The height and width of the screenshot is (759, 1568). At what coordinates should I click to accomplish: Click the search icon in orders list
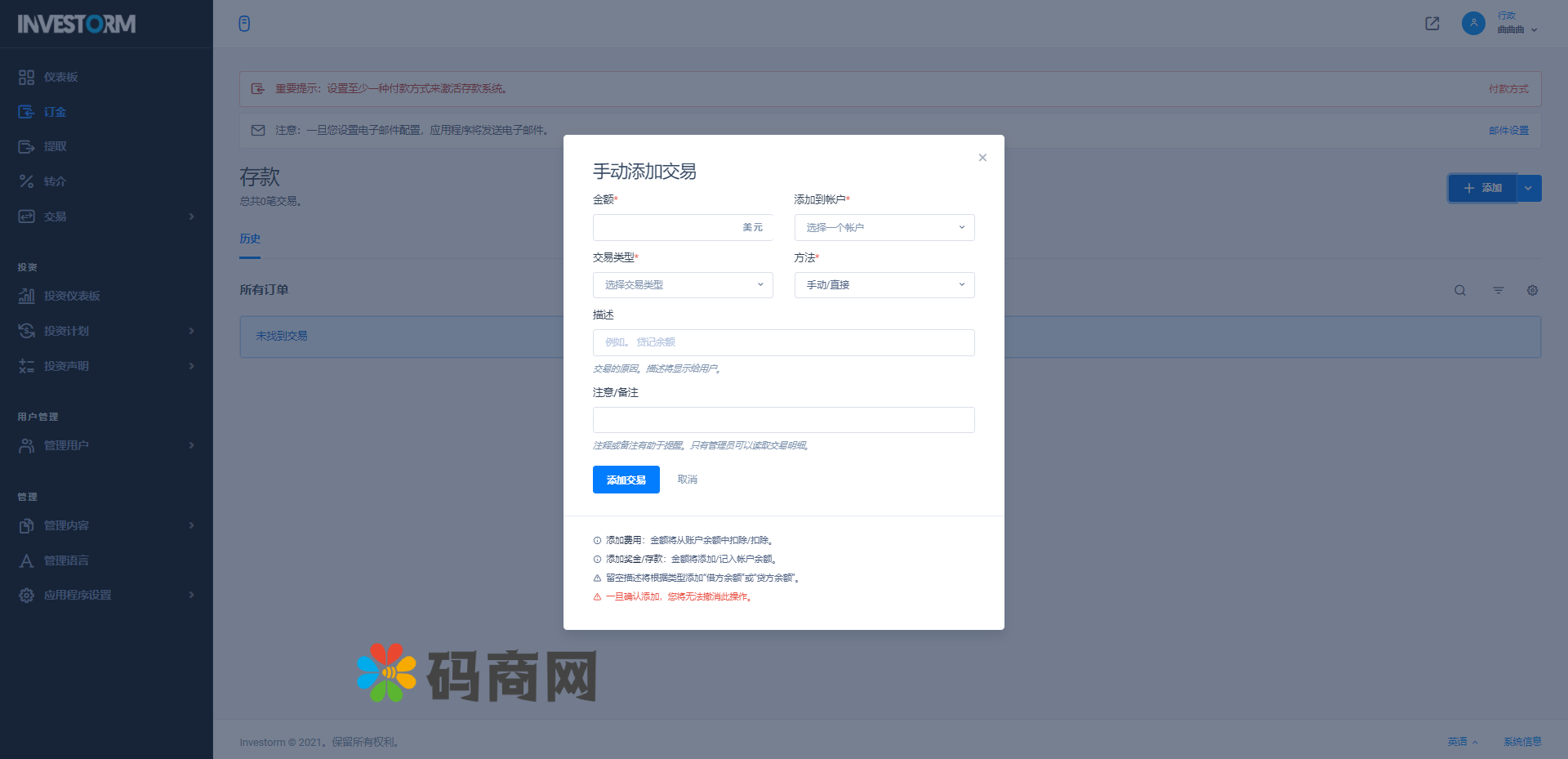pyautogui.click(x=1459, y=291)
